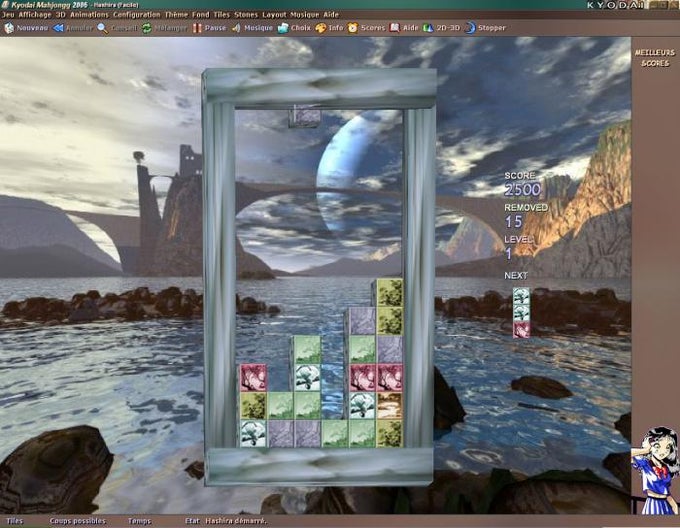Screen dimensions: 680x528
Task: Open the Choix layout chooser
Action: [x=294, y=28]
